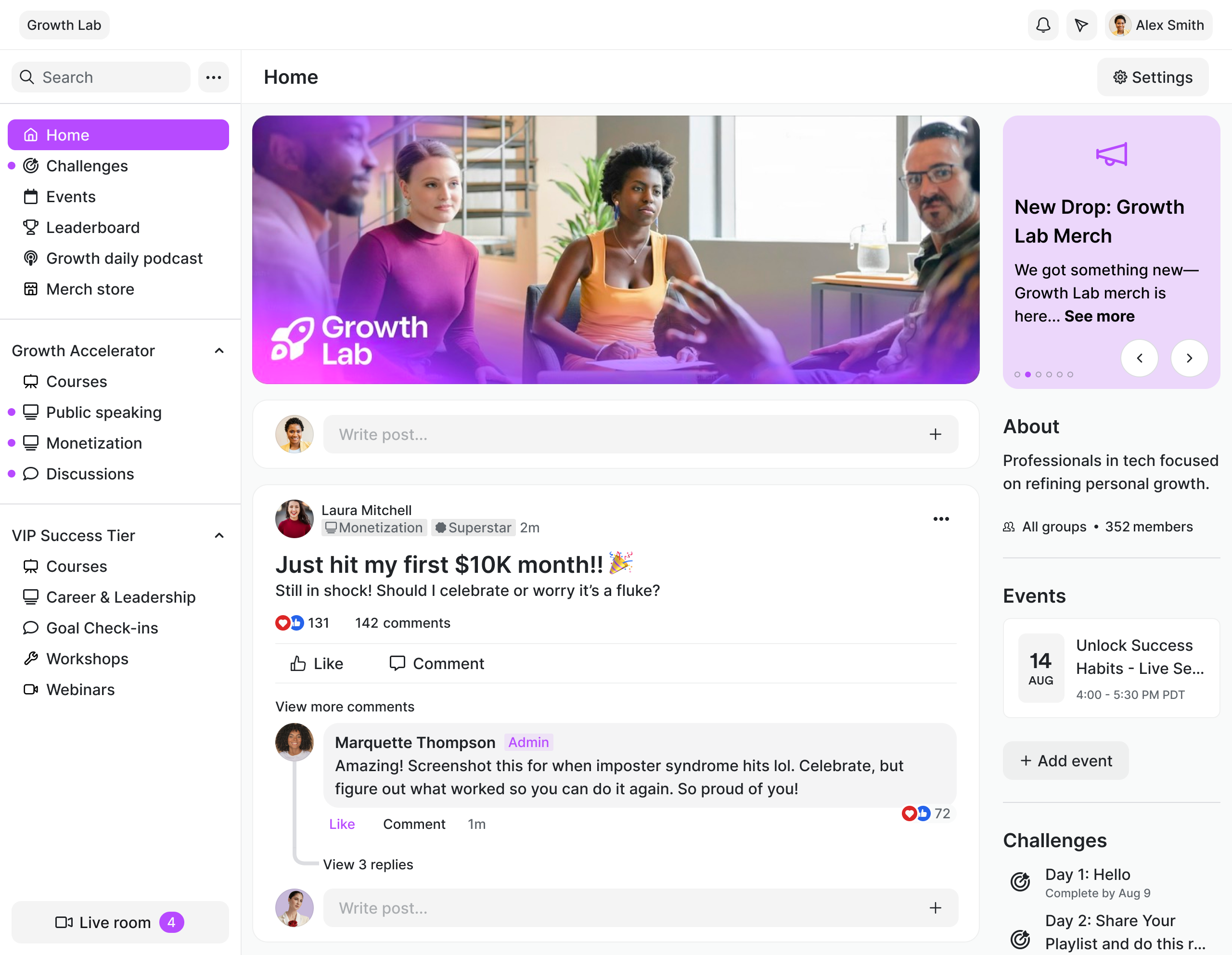Image resolution: width=1232 pixels, height=955 pixels.
Task: Open Growth daily podcast menu item
Action: pos(124,258)
